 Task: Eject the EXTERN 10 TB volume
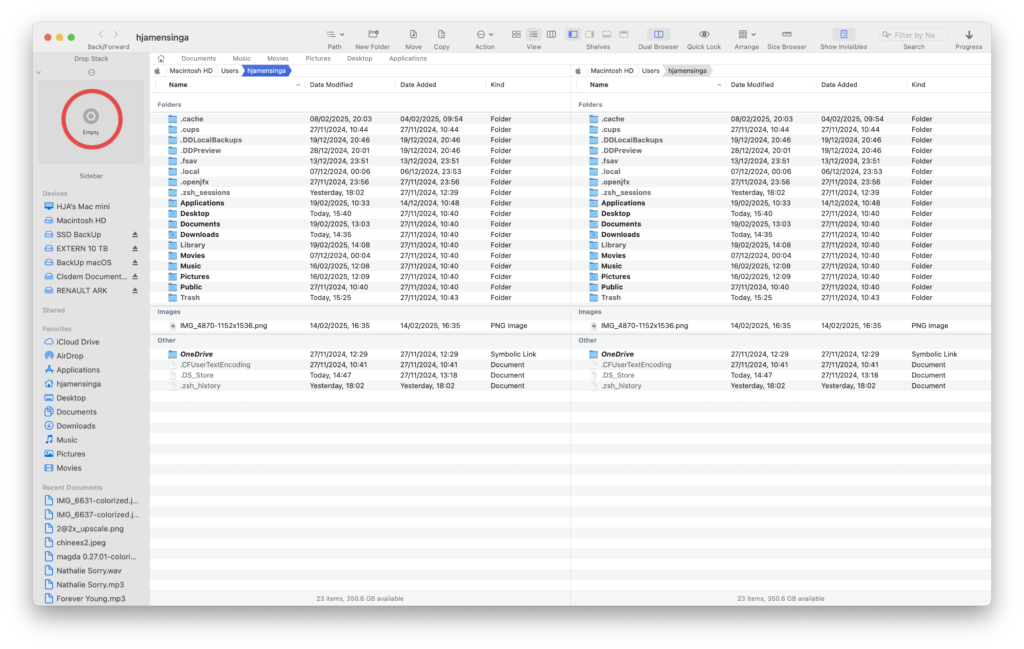pos(135,249)
